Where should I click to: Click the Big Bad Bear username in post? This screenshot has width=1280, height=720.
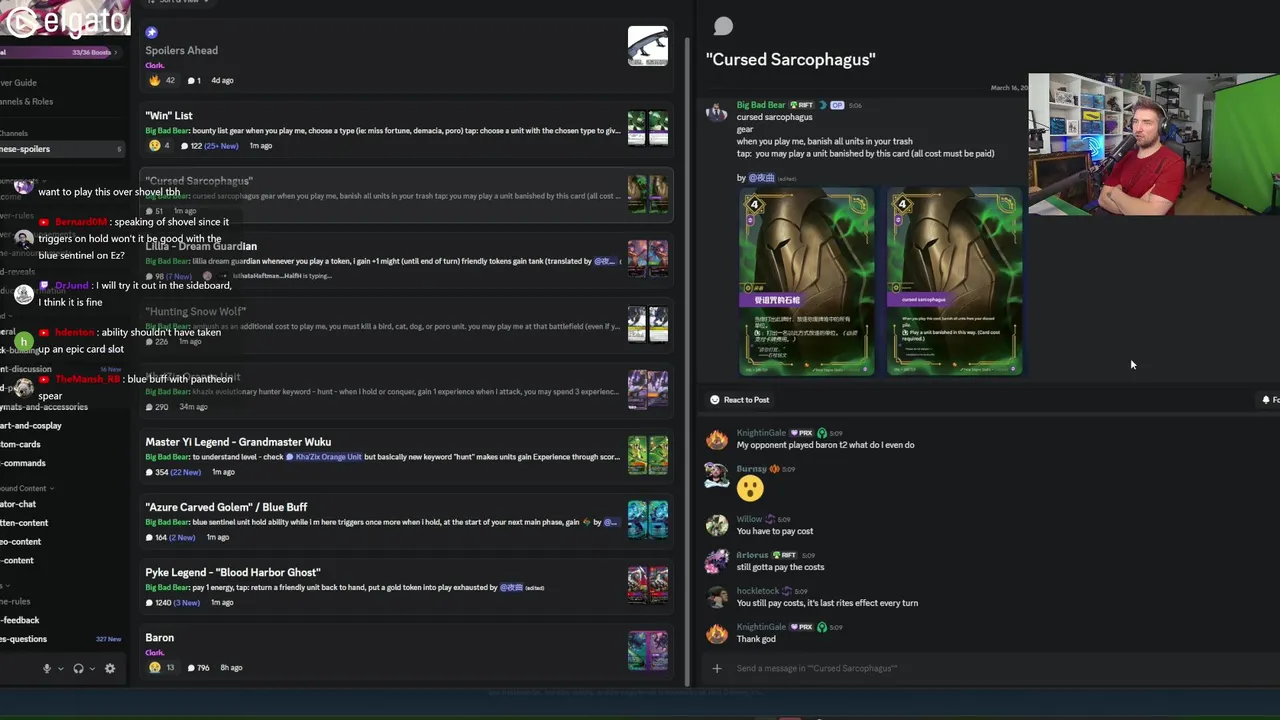tap(761, 105)
